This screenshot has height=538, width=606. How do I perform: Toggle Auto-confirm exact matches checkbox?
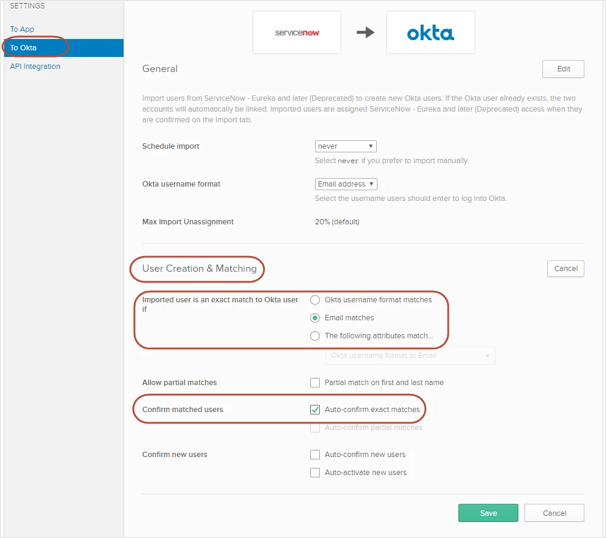pos(316,409)
